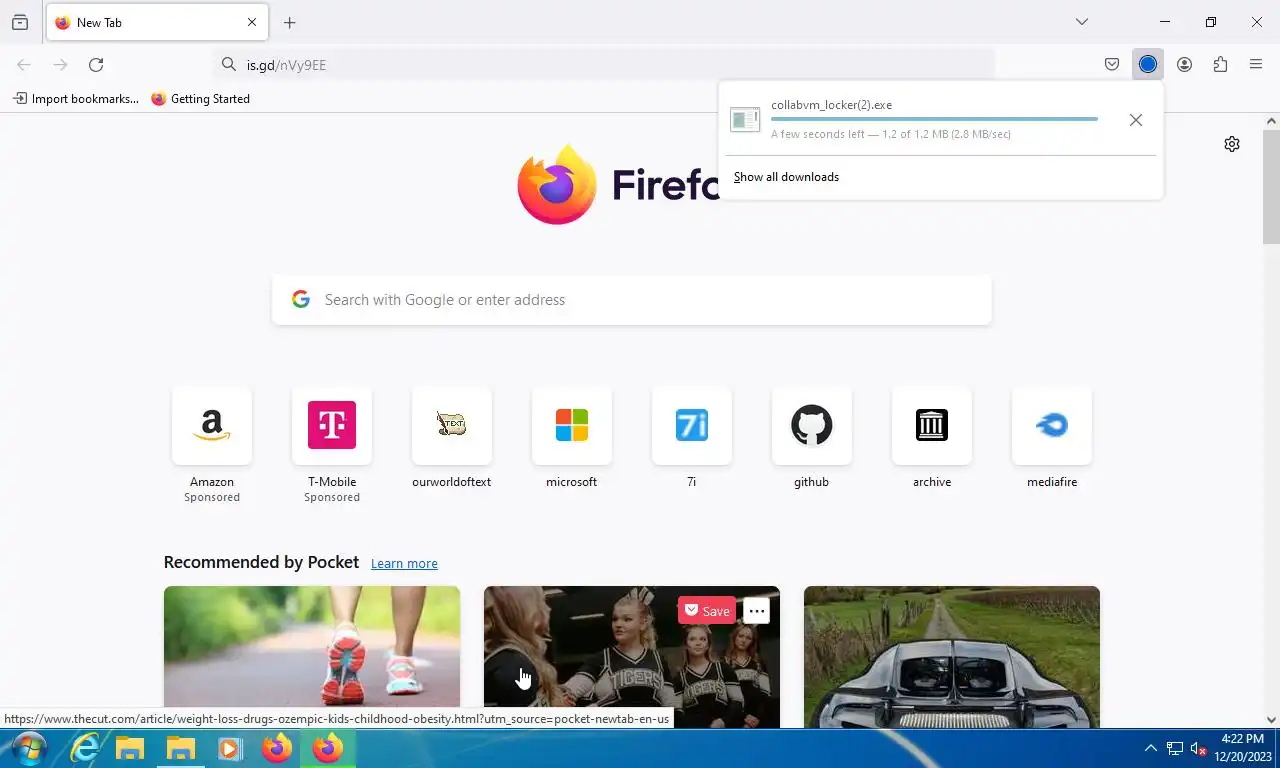The width and height of the screenshot is (1280, 768).
Task: Open the Import bookmarks bookmark
Action: coord(76,99)
